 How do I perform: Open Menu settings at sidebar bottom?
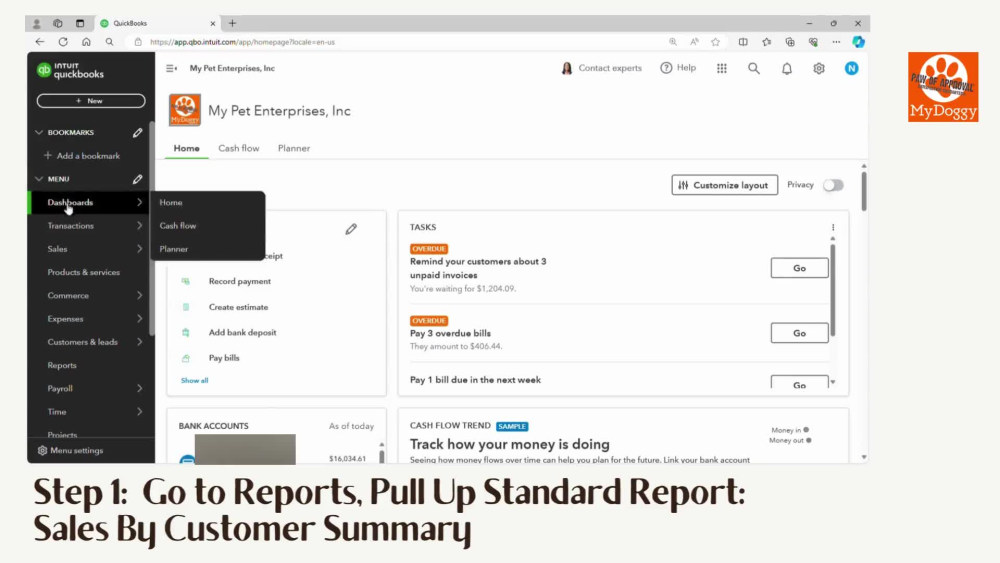[70, 450]
